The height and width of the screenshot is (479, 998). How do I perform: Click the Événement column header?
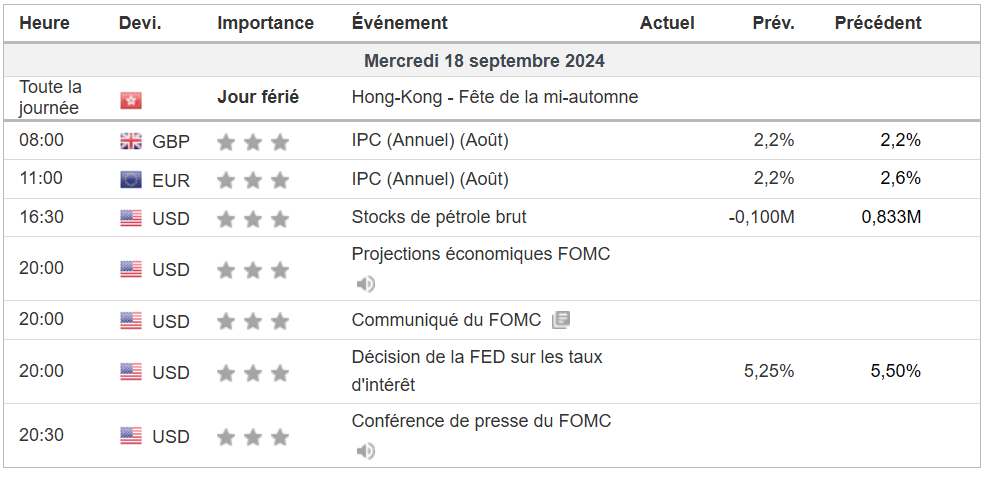400,23
